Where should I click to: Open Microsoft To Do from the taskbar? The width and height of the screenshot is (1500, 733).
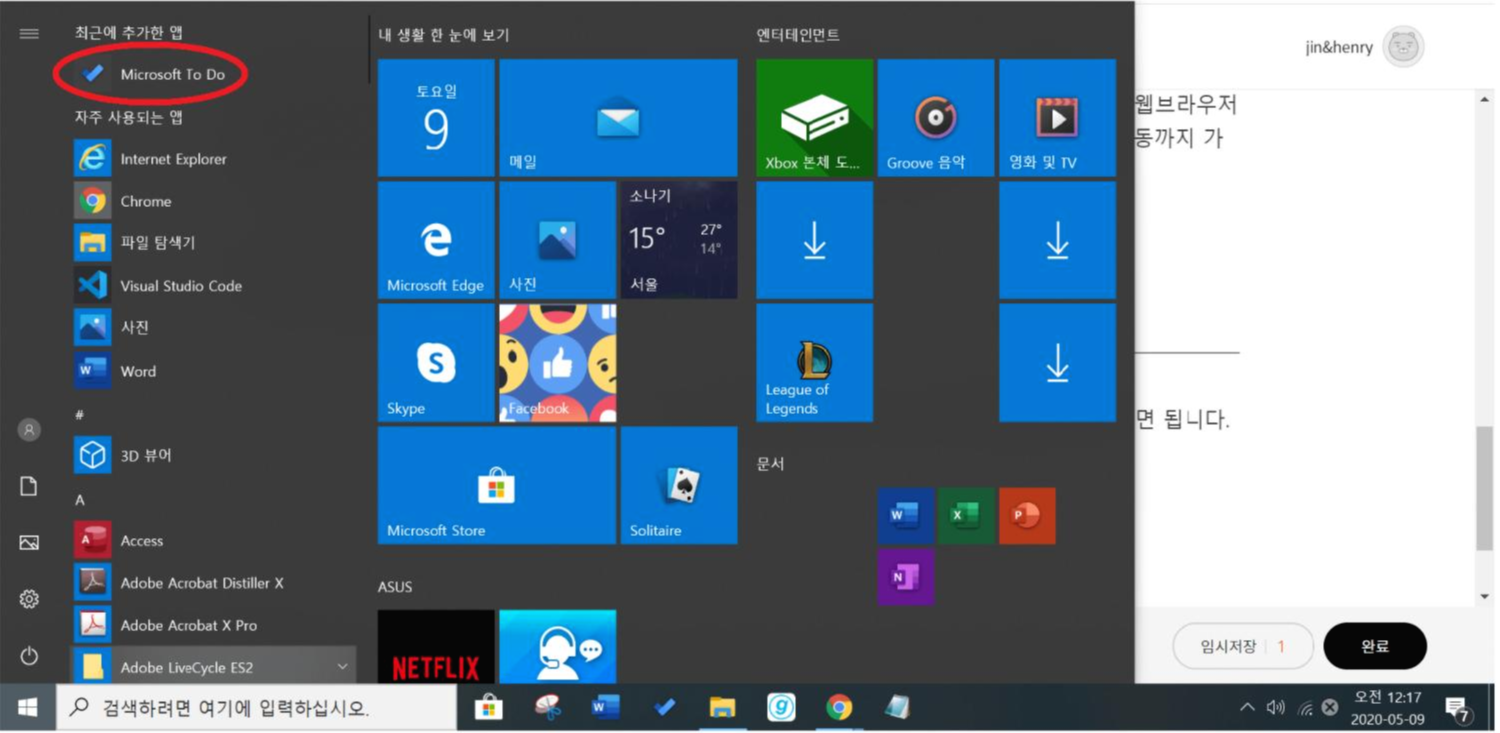click(664, 708)
